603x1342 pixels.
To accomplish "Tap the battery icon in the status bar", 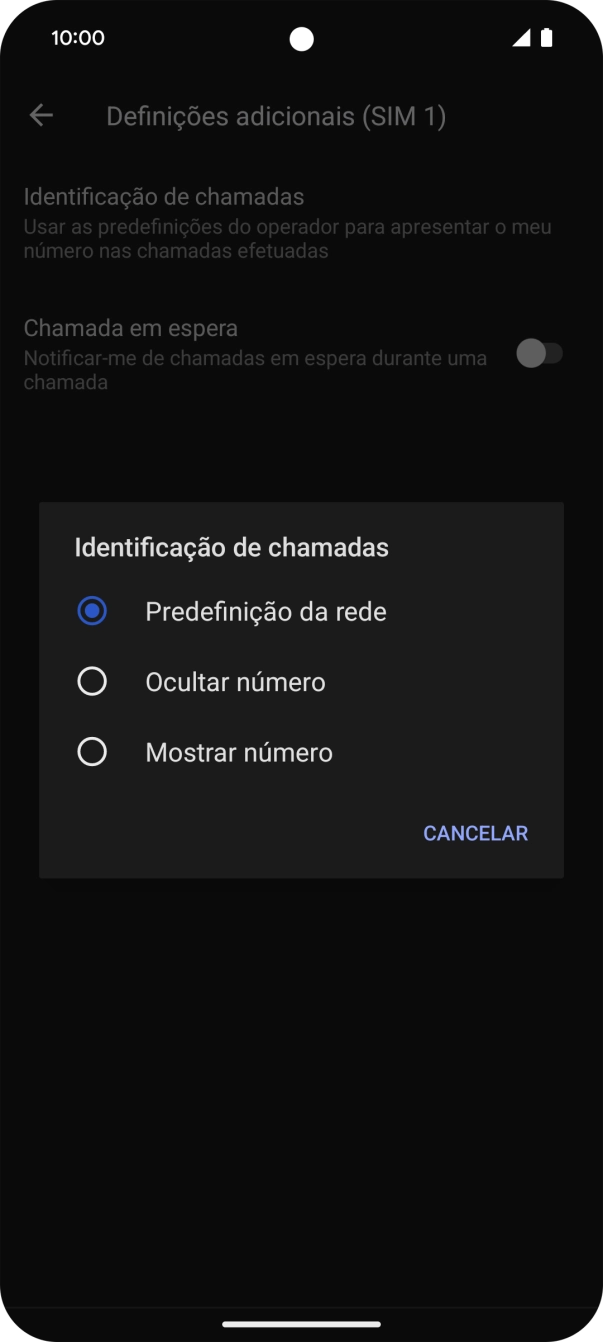I will click(546, 37).
